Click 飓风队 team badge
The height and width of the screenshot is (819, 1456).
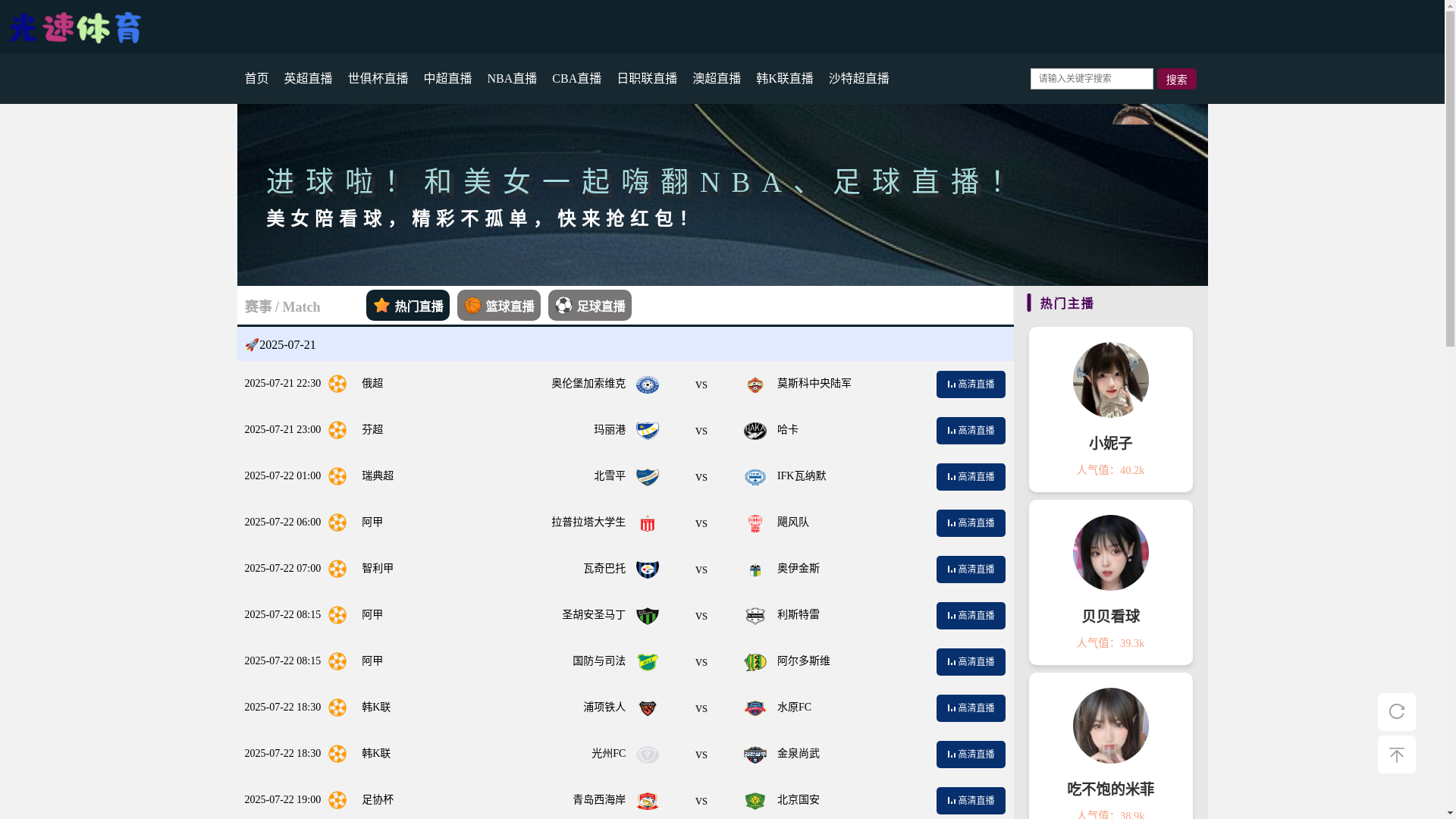(x=755, y=523)
